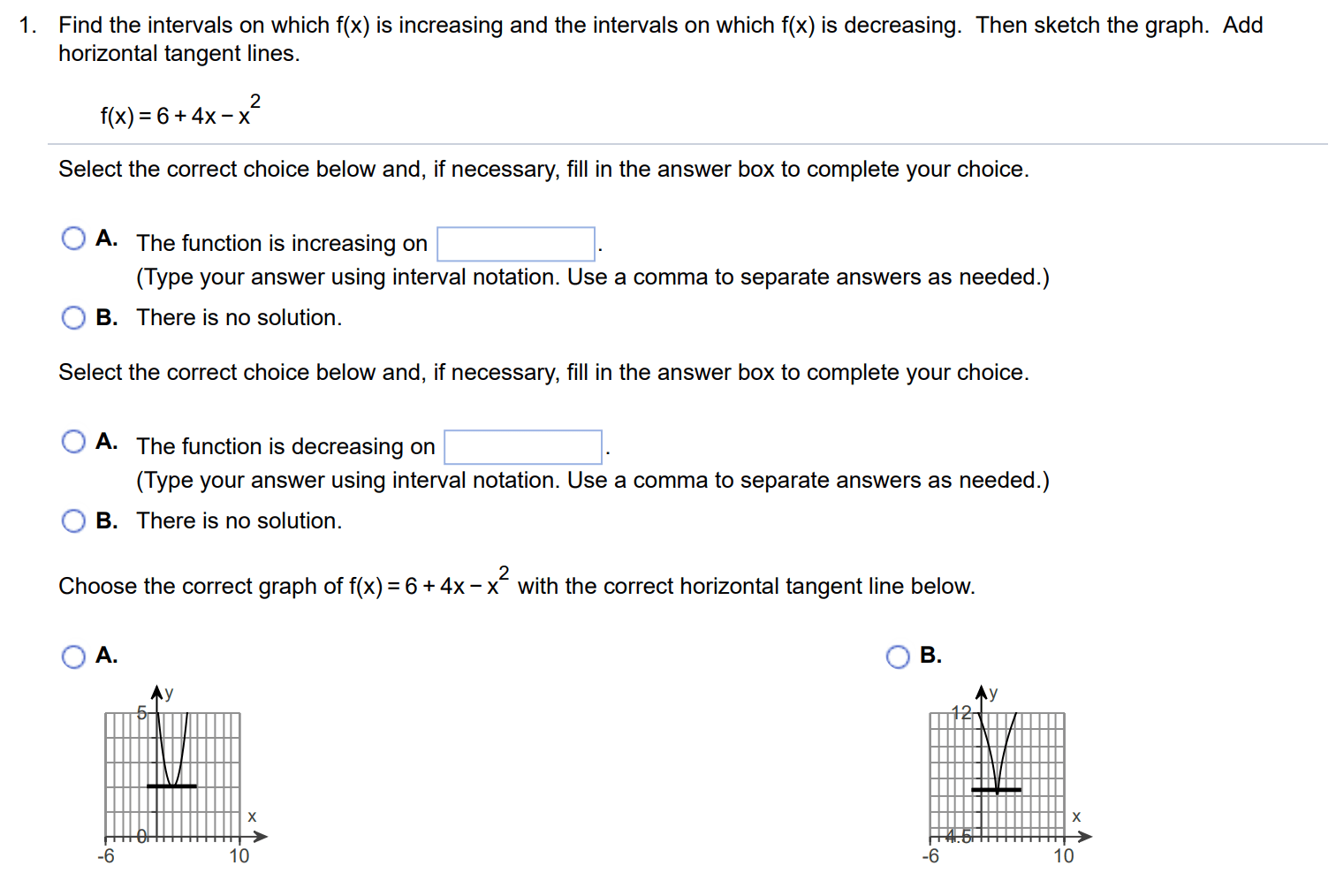Screen dimensions: 1336x896
Task: Click the question number 1 label
Action: pos(27,26)
